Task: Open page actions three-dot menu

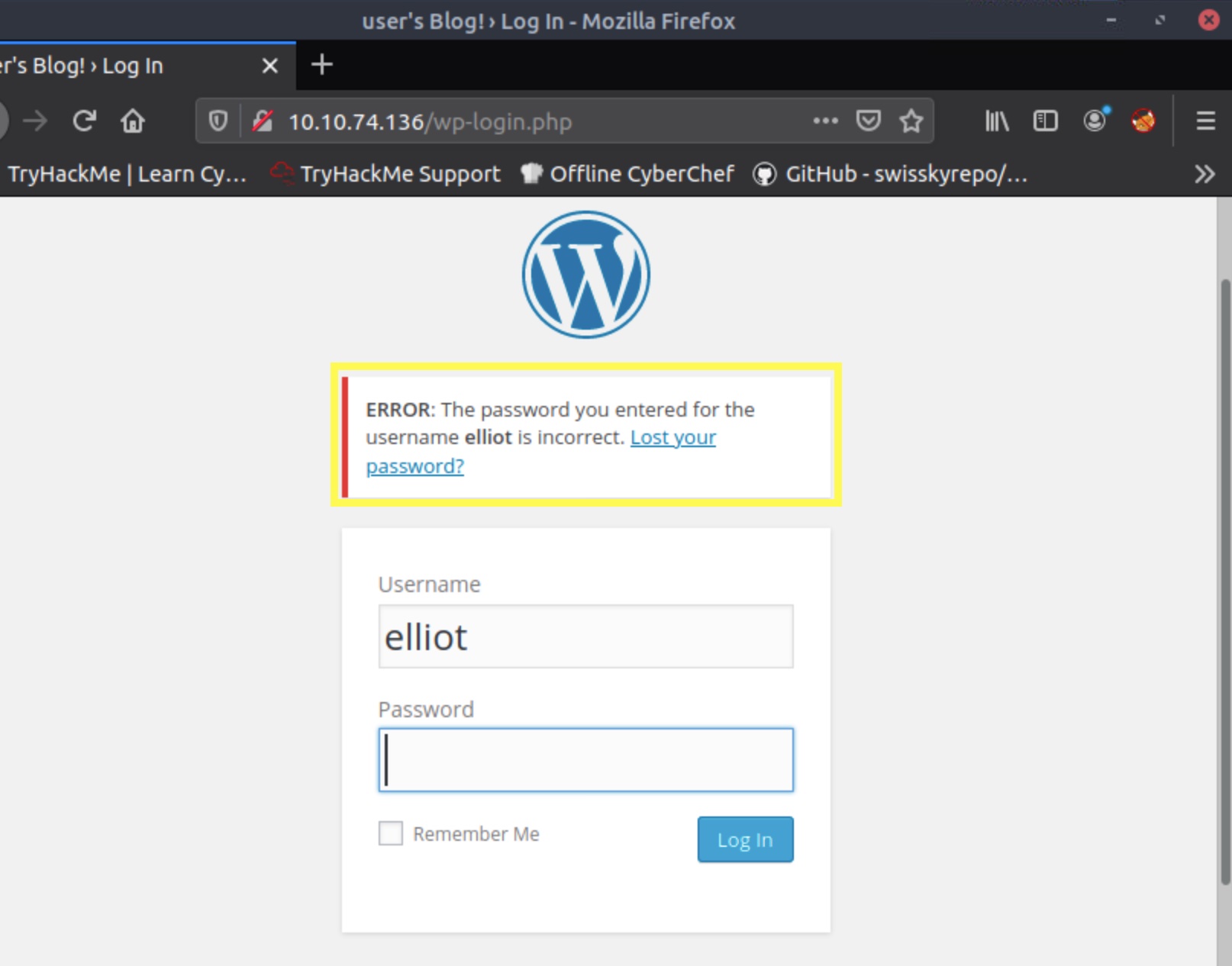Action: [x=825, y=121]
